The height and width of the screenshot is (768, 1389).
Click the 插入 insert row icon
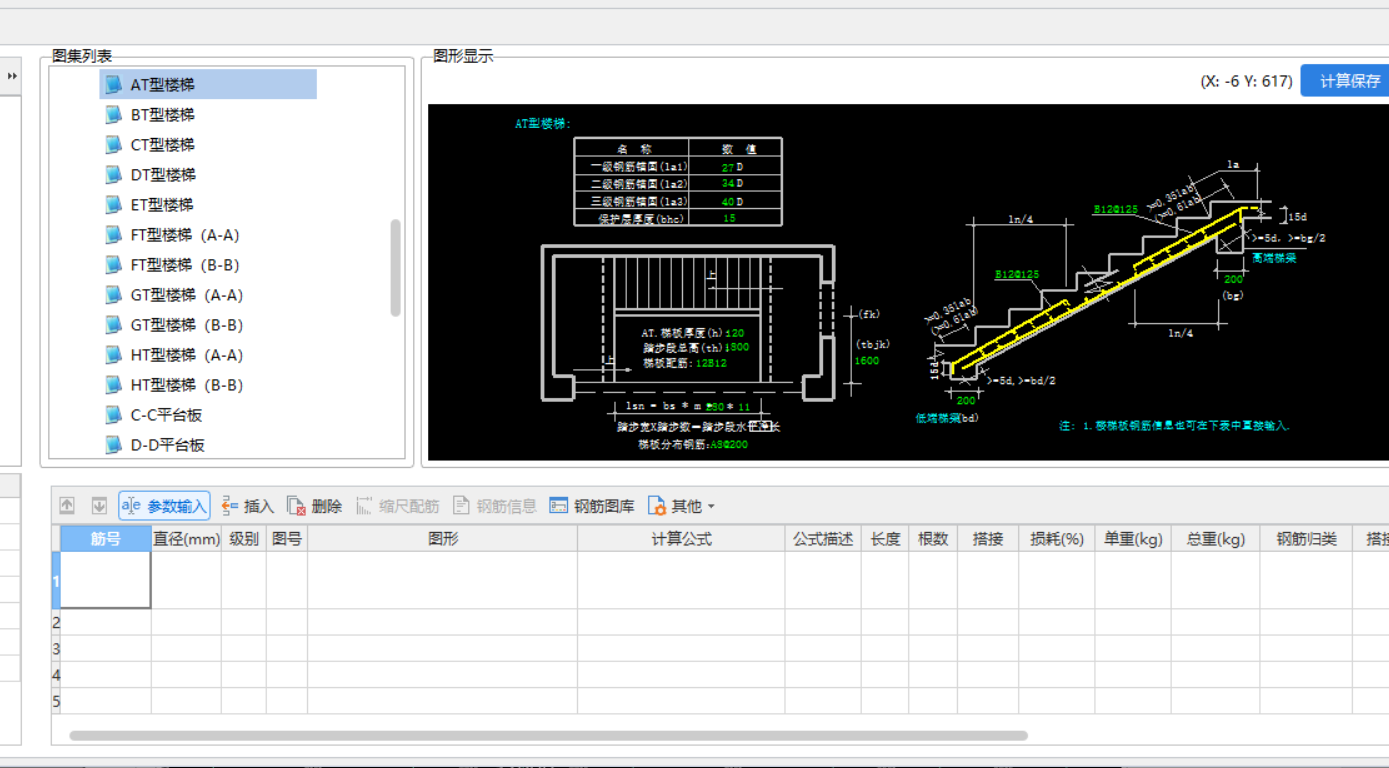click(x=247, y=506)
